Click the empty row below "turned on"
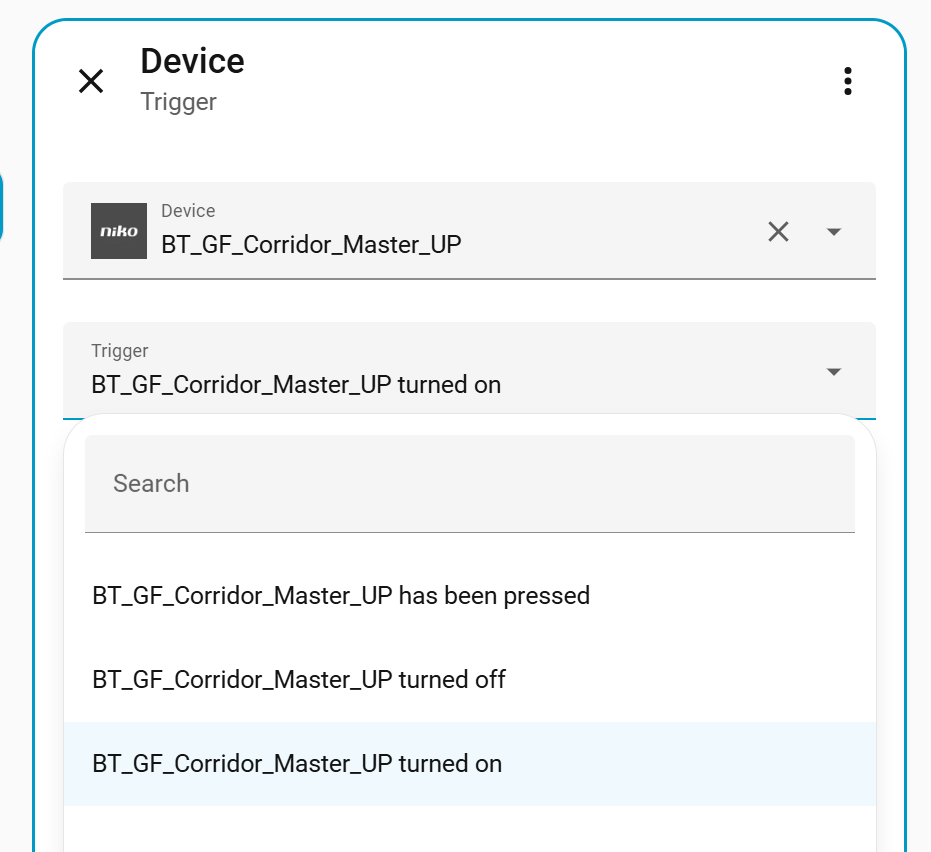 469,830
